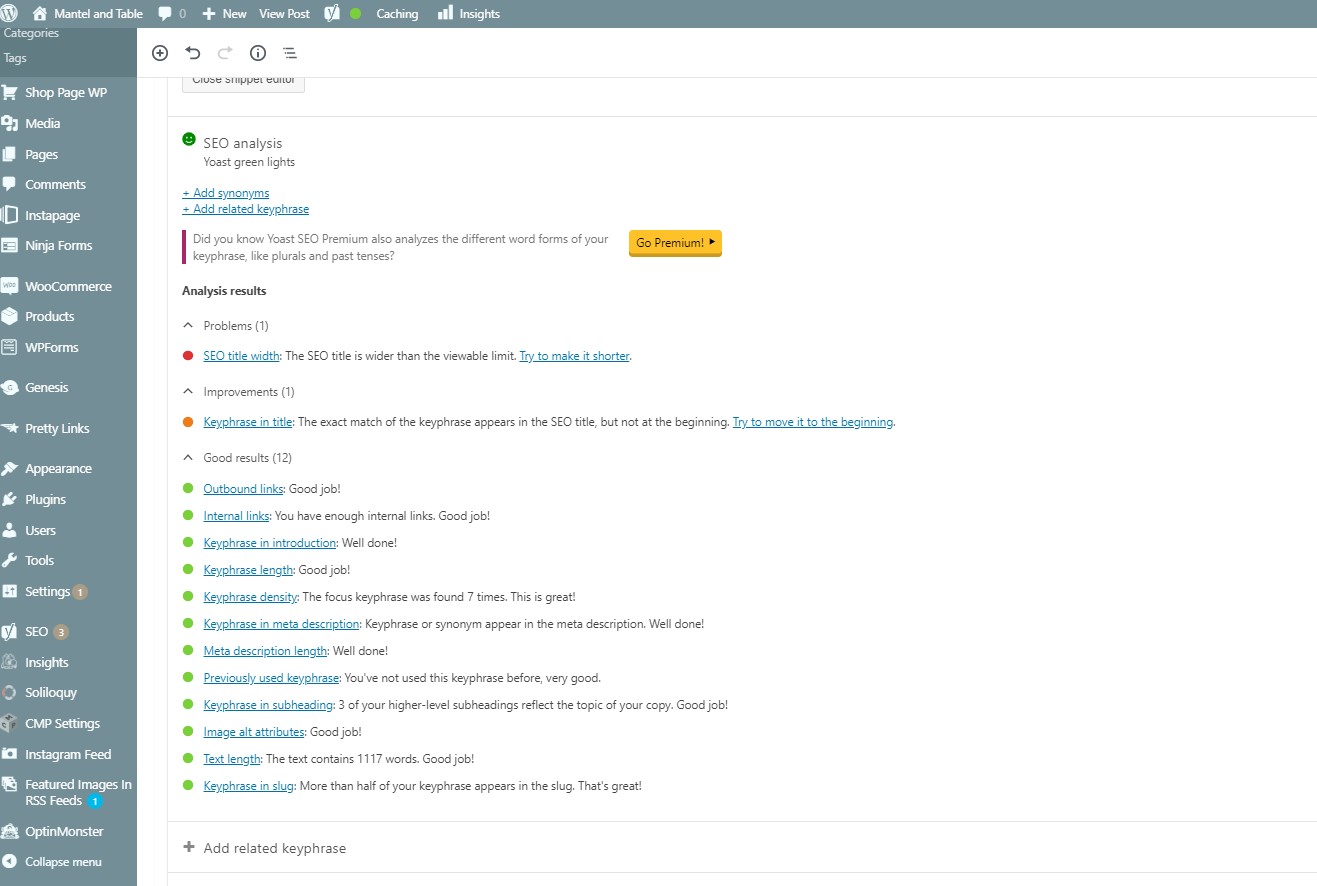The image size is (1317, 886).
Task: Open WooCommerce sidebar icon
Action: (10, 286)
